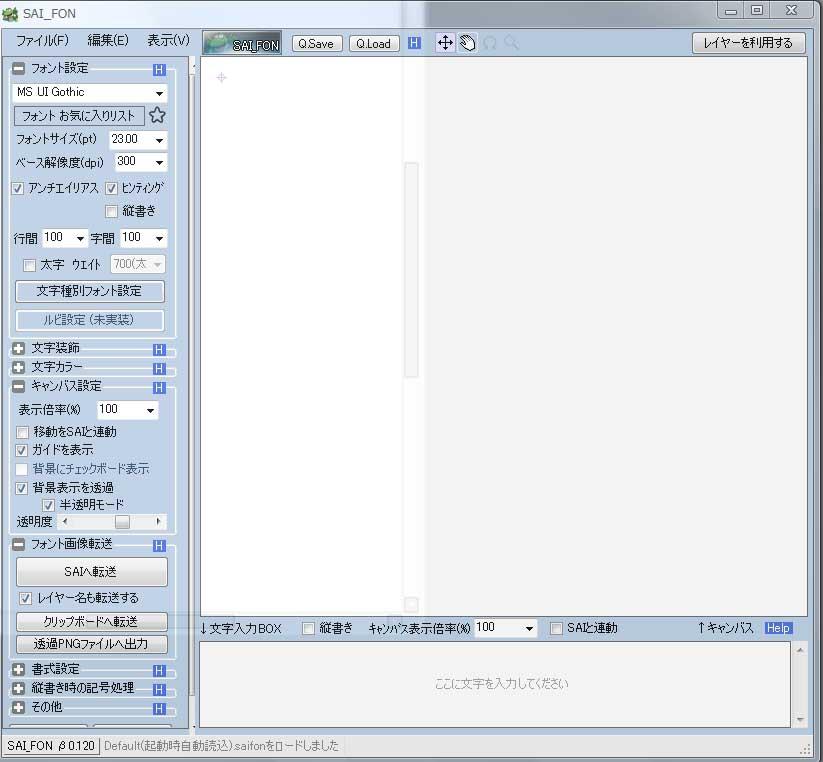
Task: Click 文字種別フォント設定 button
Action: coord(90,291)
